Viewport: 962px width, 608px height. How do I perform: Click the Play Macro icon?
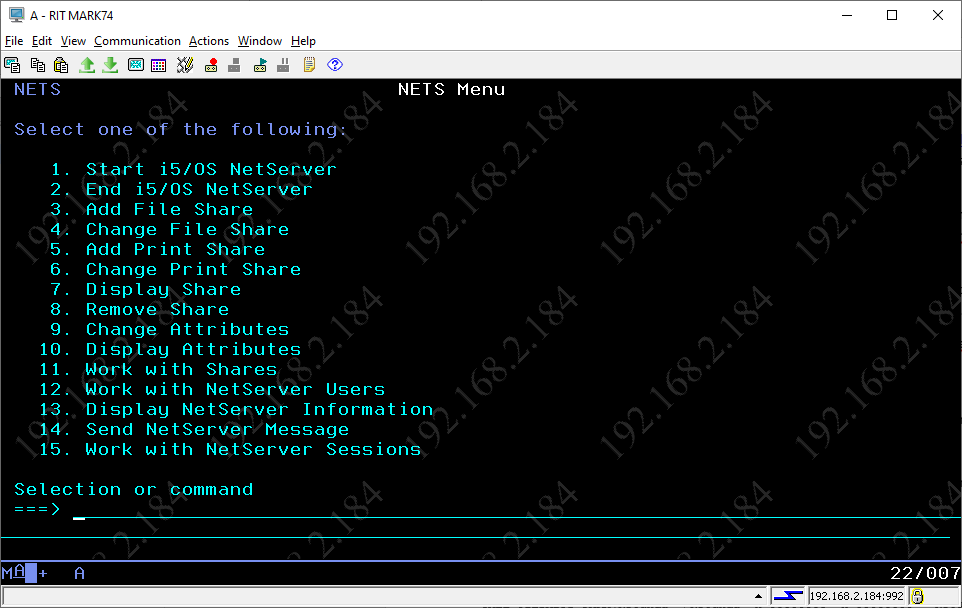pos(260,65)
